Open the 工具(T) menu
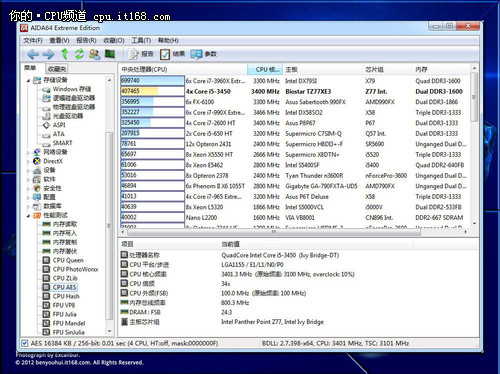500x374 pixels. pos(141,40)
